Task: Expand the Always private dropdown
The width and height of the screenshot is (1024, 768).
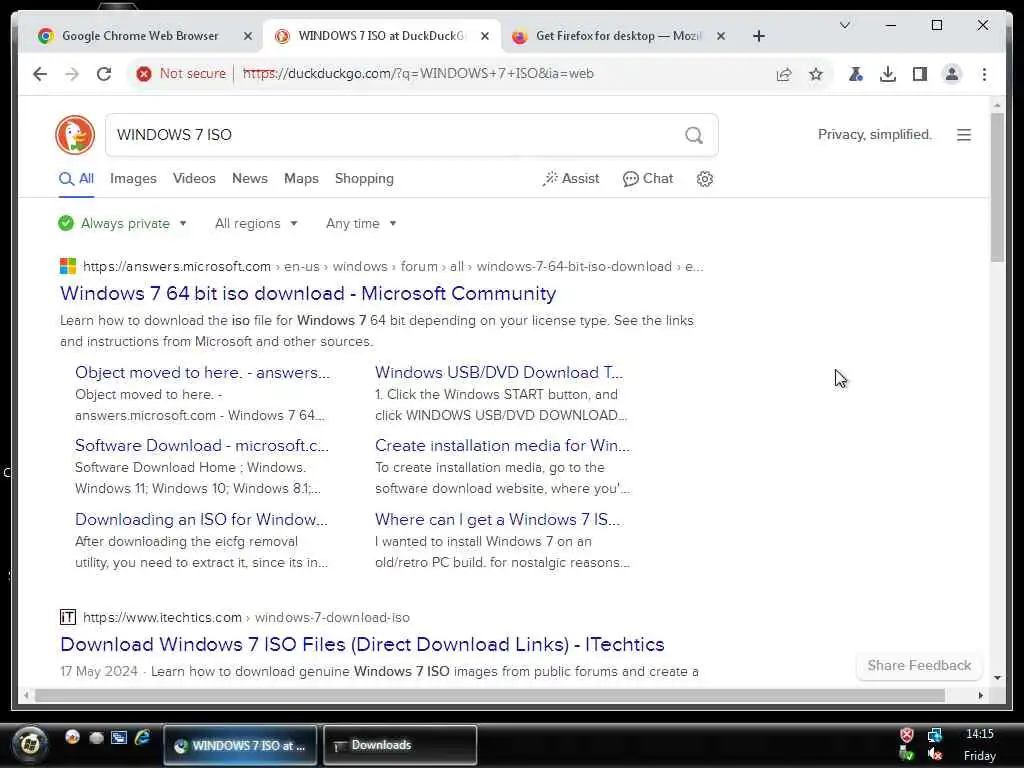Action: [122, 223]
